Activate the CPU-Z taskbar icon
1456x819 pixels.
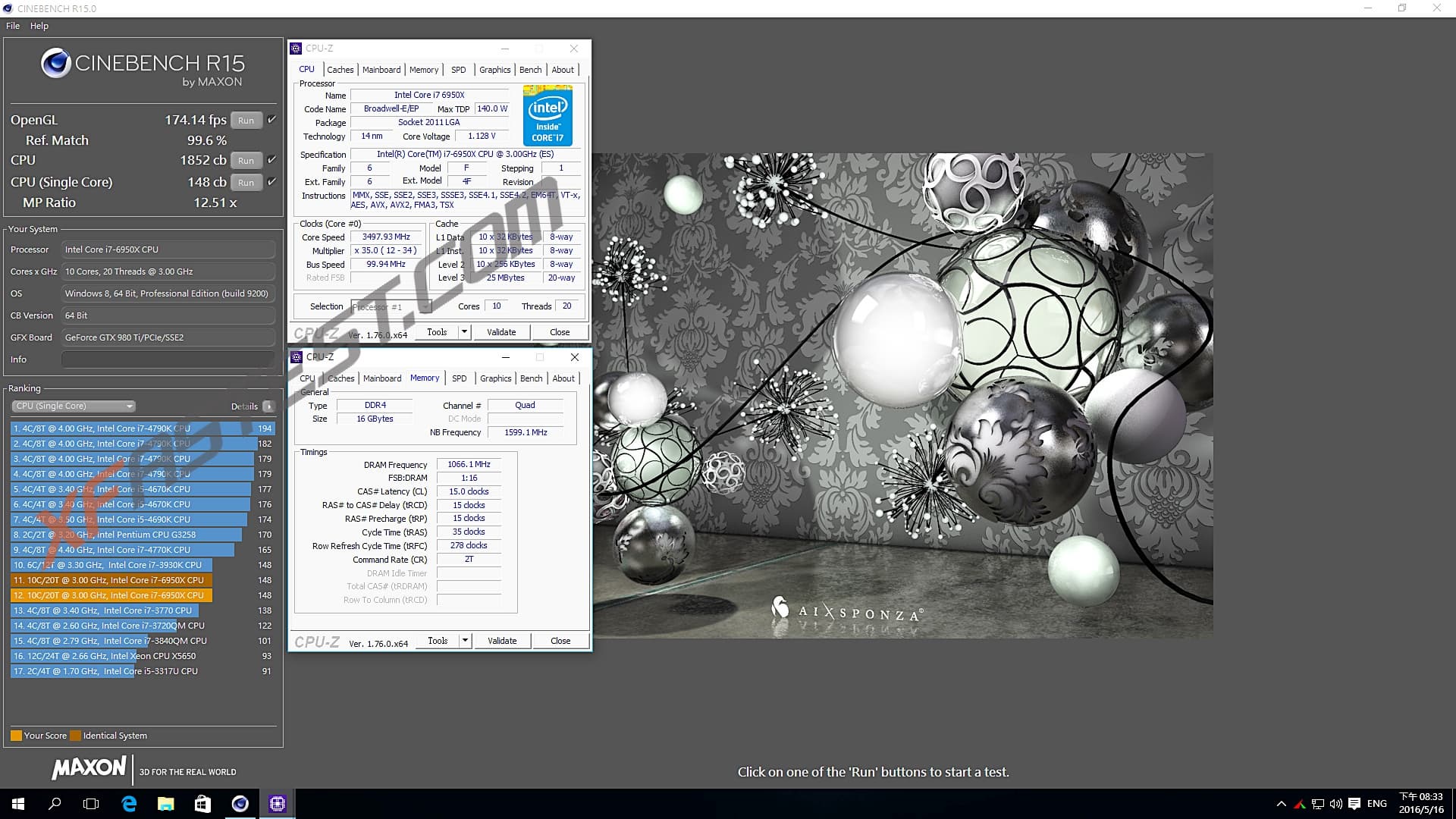coord(277,804)
